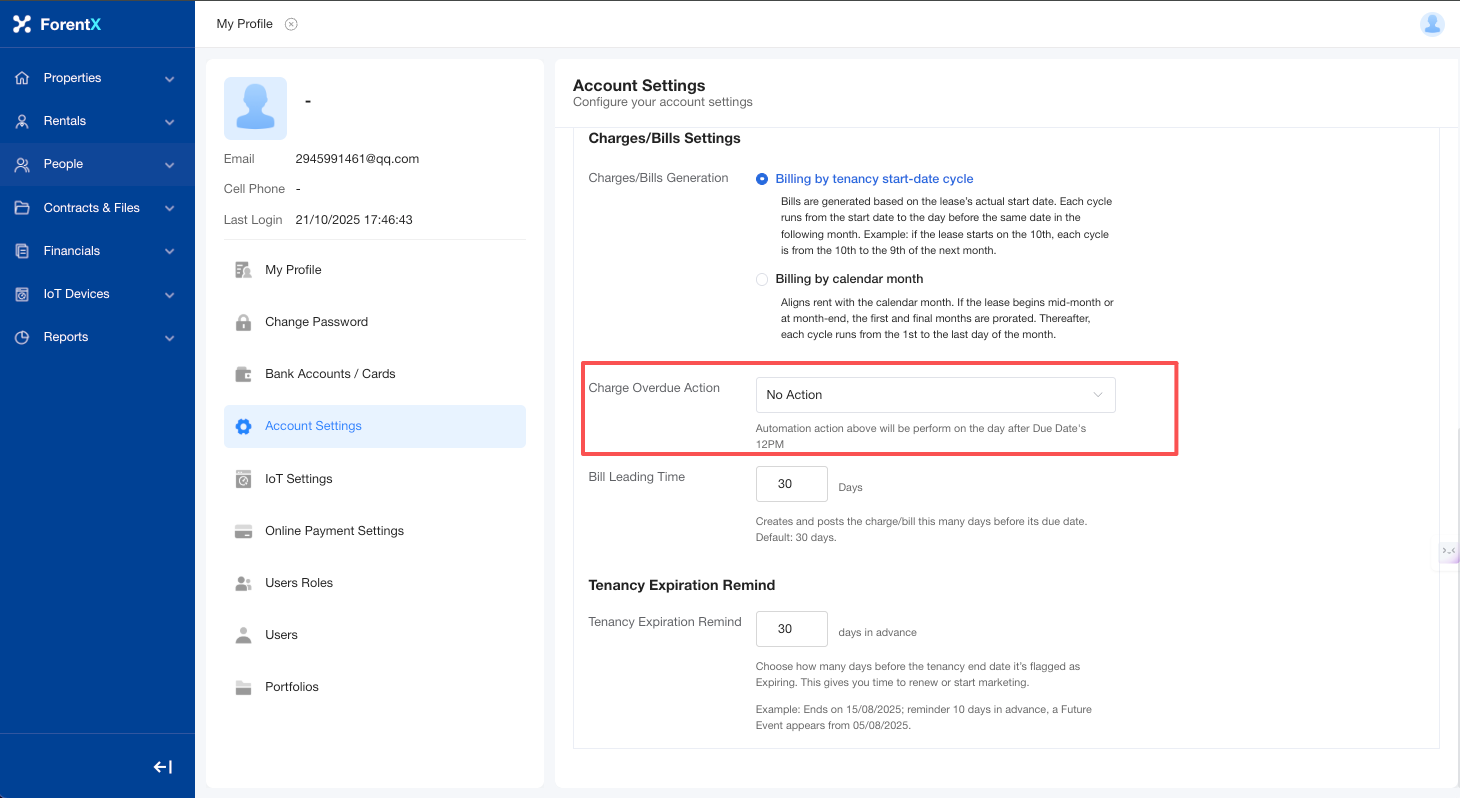
Task: Close the My Profile tab
Action: [291, 24]
